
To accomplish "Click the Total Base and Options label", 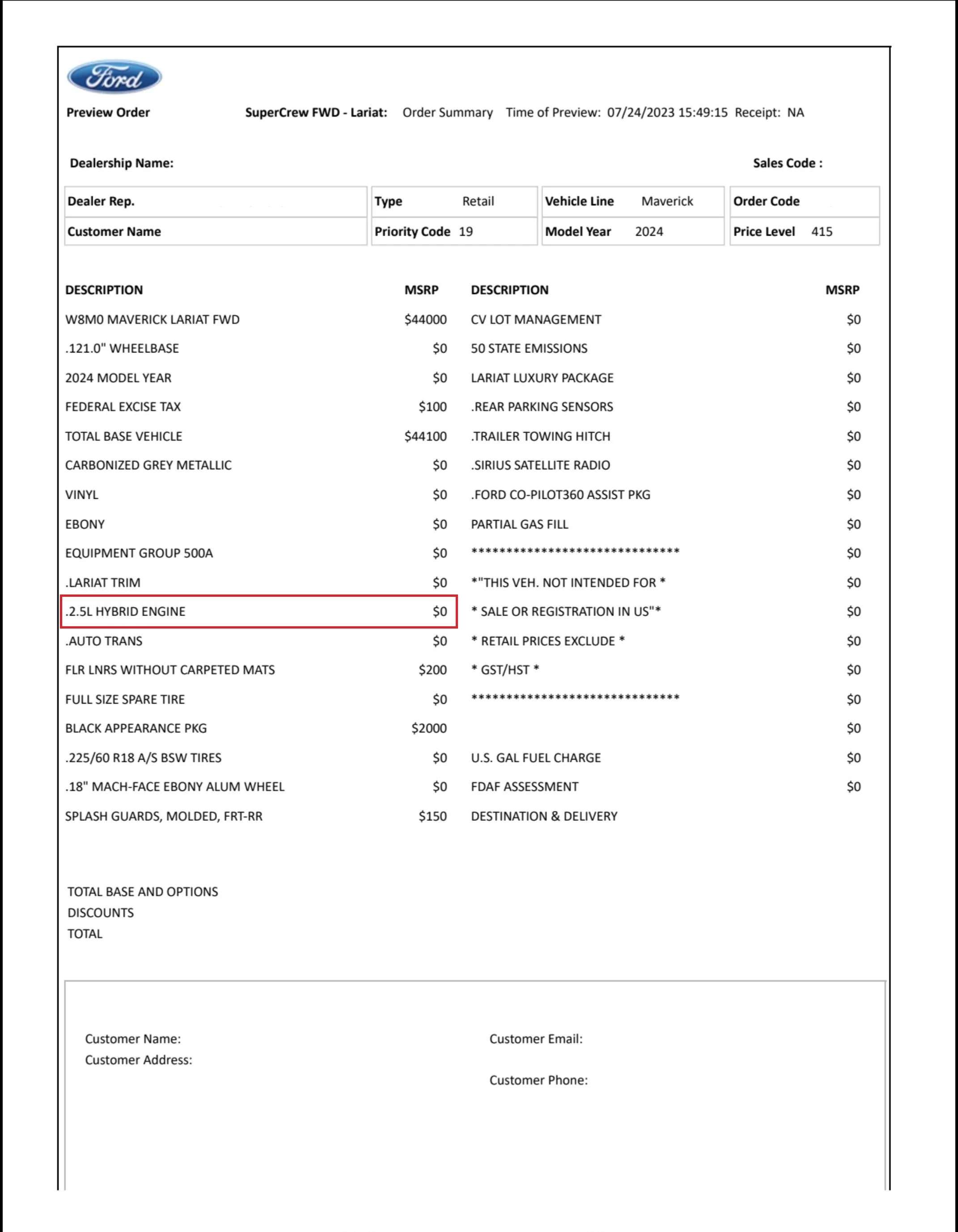I will 143,892.
